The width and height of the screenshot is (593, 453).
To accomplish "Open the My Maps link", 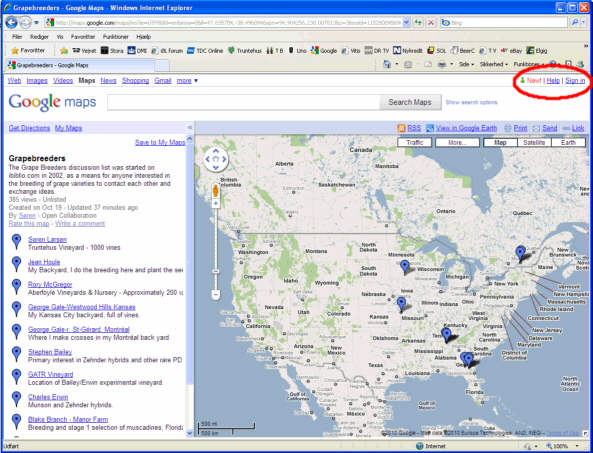I will [x=68, y=128].
